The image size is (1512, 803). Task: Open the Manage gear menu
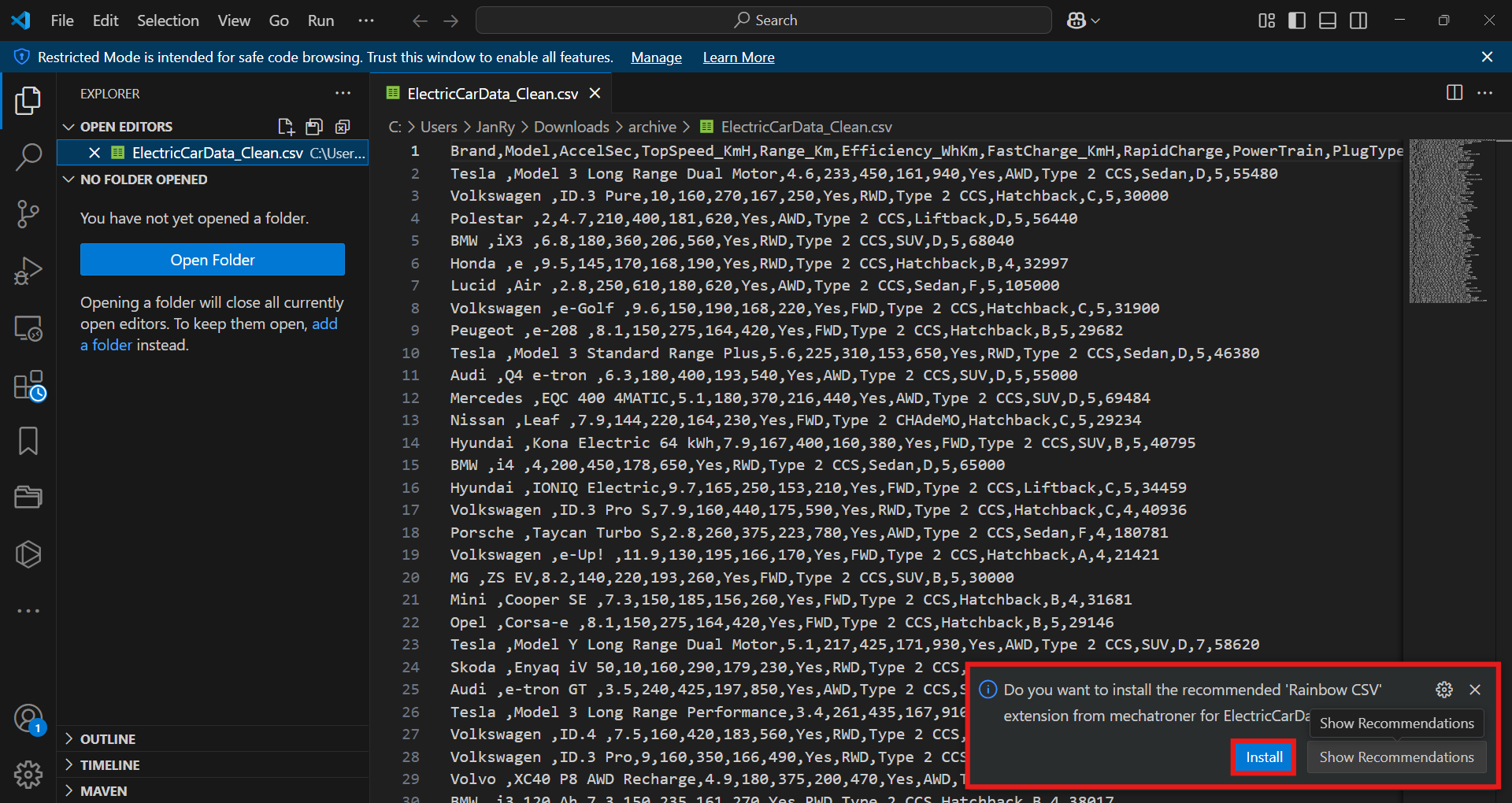(x=28, y=775)
